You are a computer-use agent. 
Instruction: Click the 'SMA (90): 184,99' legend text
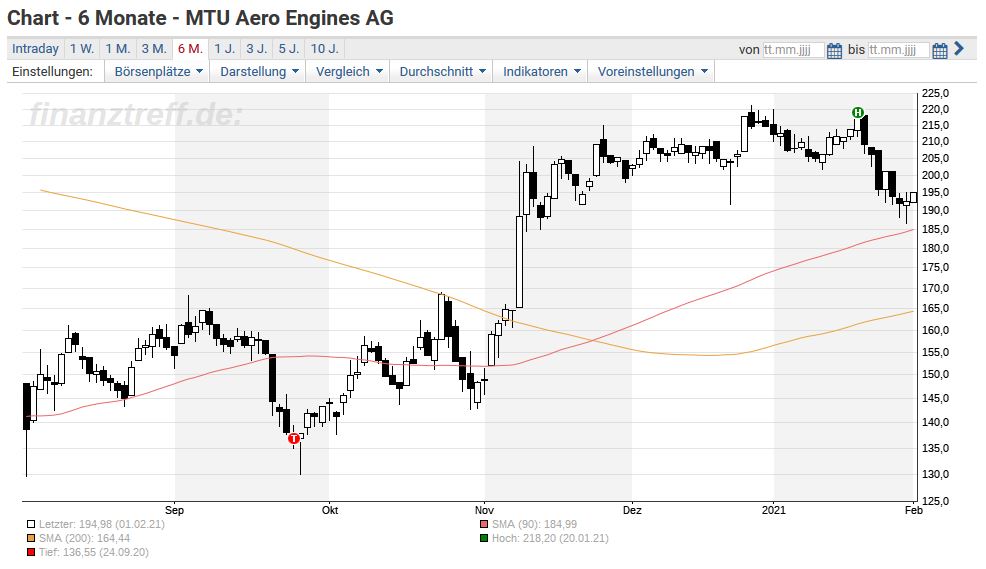point(534,524)
